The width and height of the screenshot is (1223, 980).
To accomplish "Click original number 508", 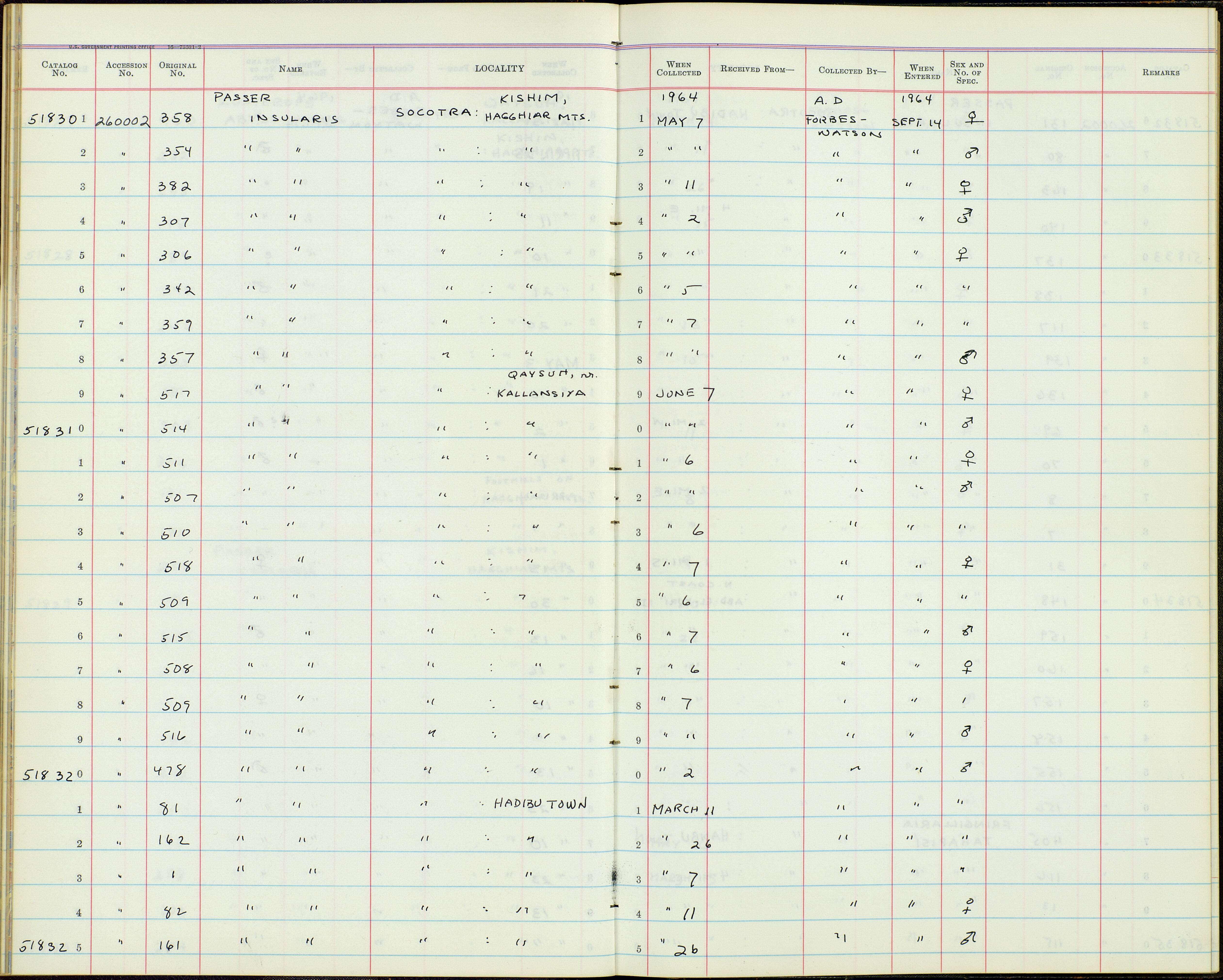I will pyautogui.click(x=178, y=670).
